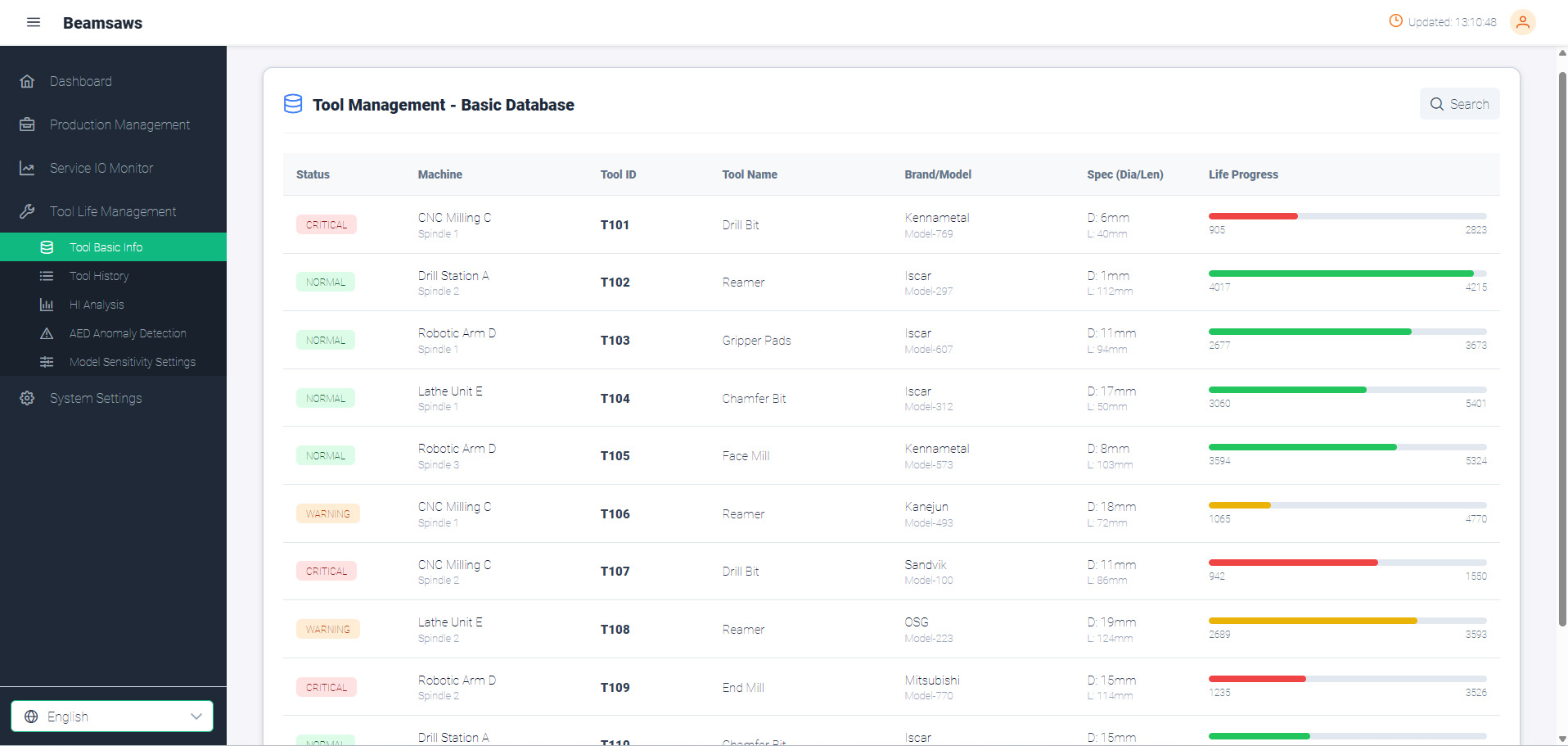Click the Service IO Monitor chart icon
The height and width of the screenshot is (746, 1568).
pyautogui.click(x=27, y=168)
